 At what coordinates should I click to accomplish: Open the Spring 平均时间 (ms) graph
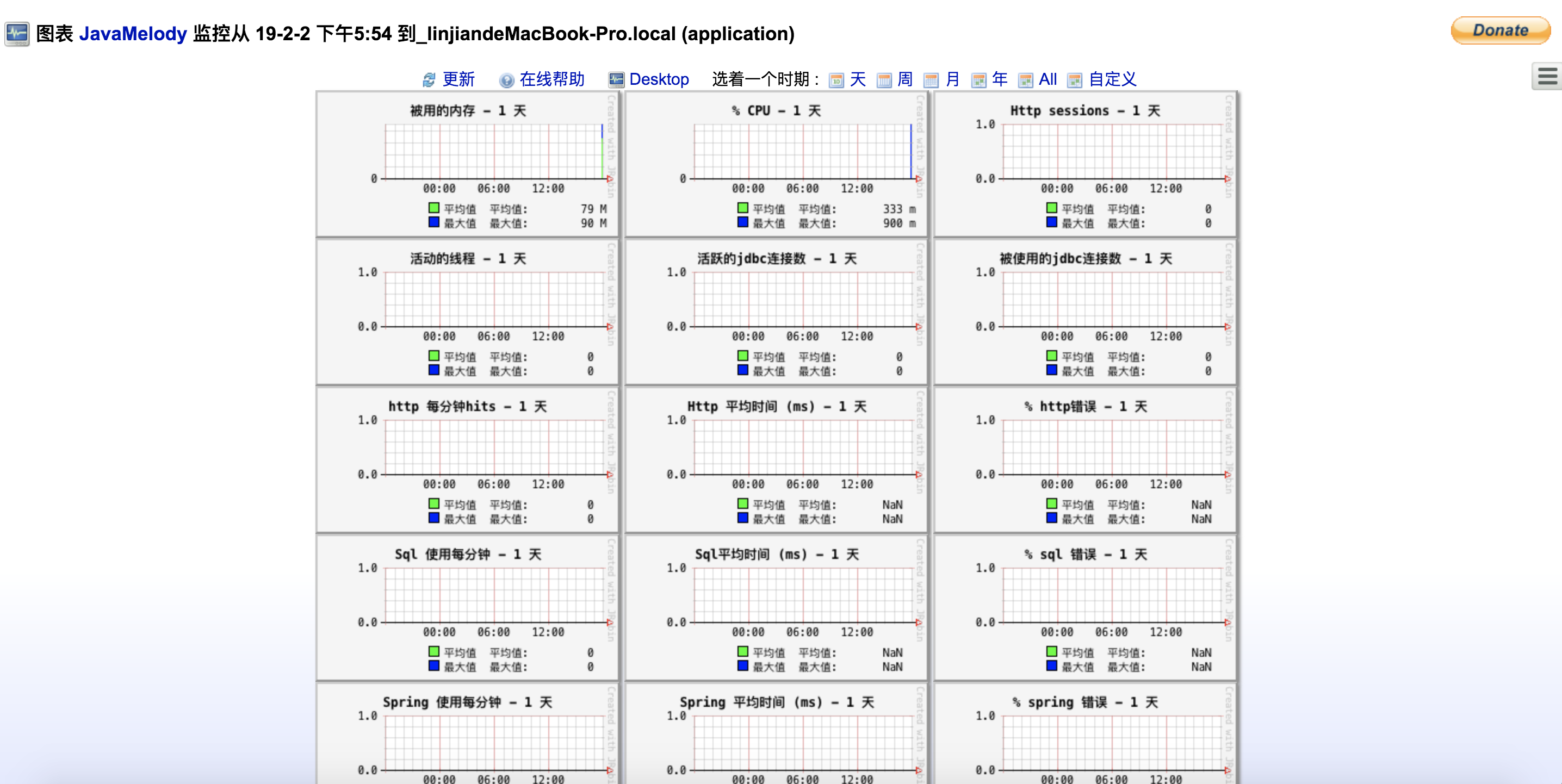pos(776,733)
